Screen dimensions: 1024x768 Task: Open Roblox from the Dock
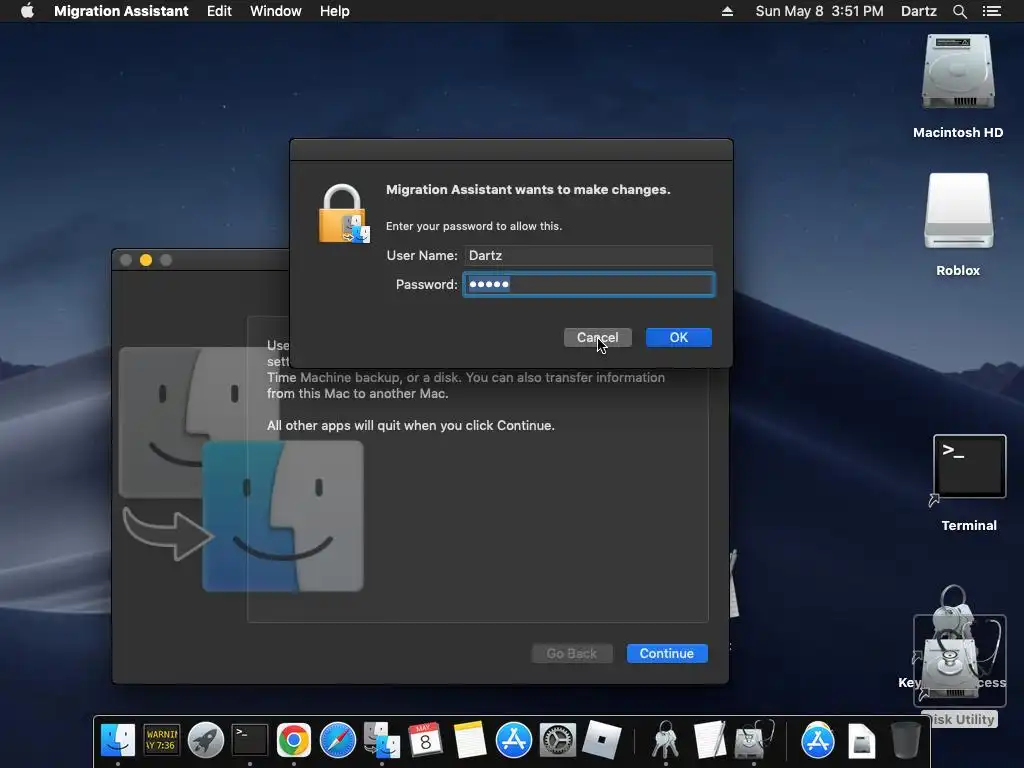(601, 740)
